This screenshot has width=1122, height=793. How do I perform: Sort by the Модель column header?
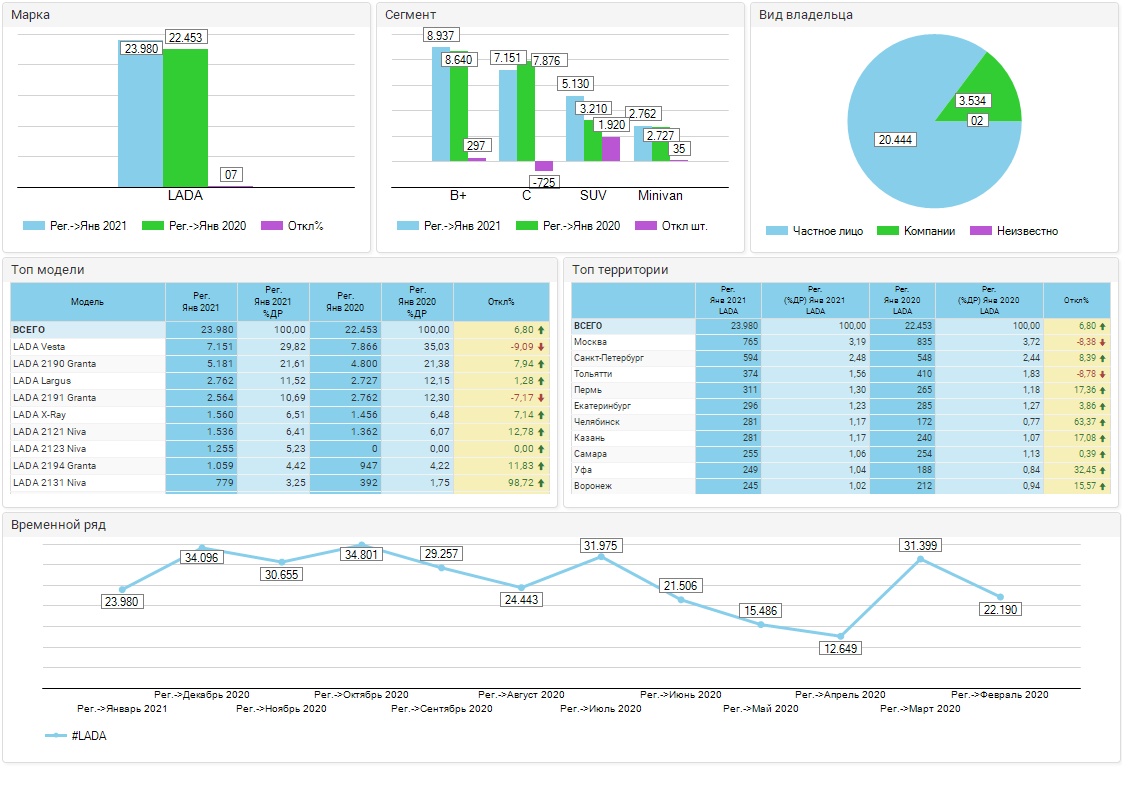tap(87, 302)
